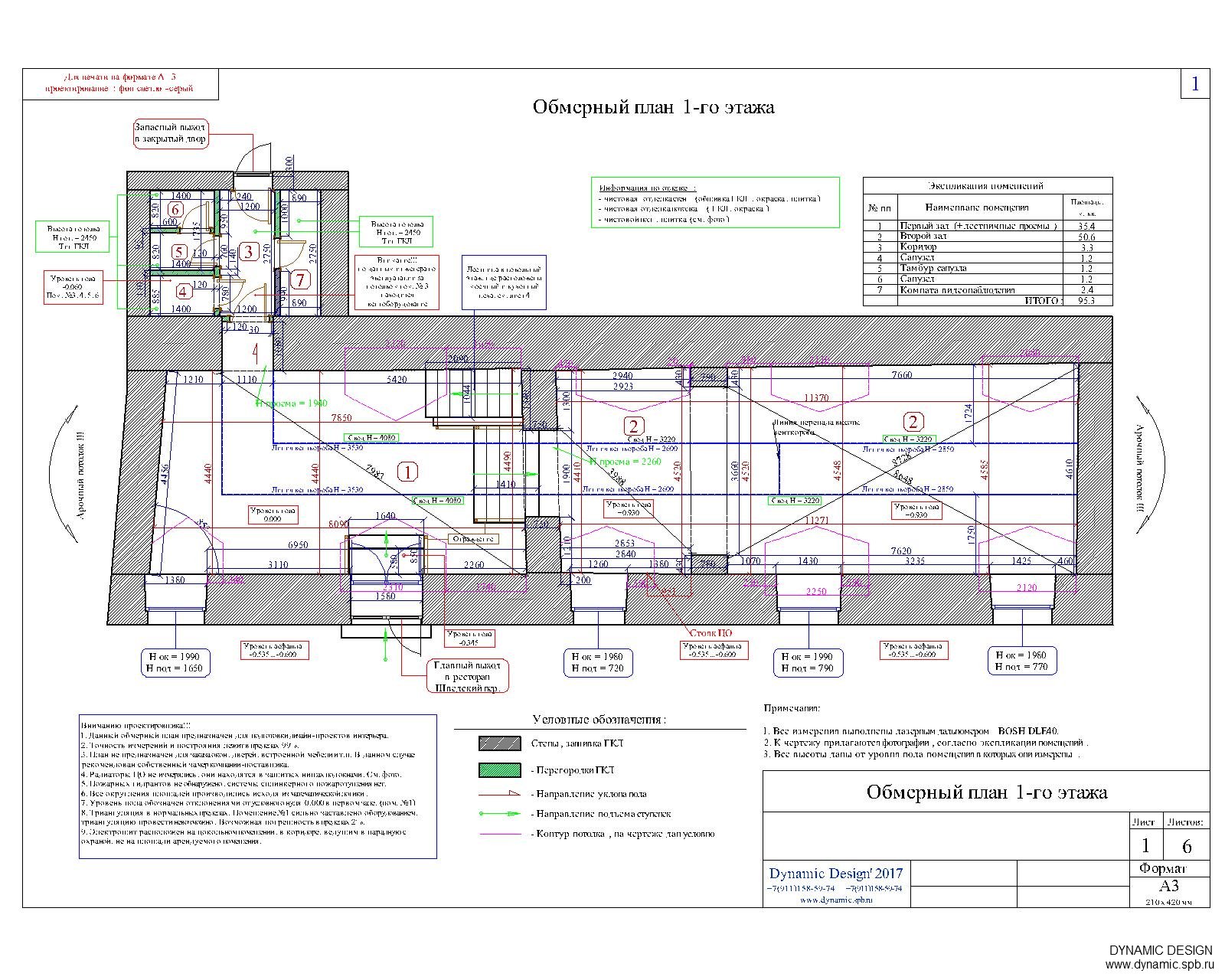The width and height of the screenshot is (1225, 980).
Task: Click the "Для печати на формате А3" note
Action: point(120,83)
